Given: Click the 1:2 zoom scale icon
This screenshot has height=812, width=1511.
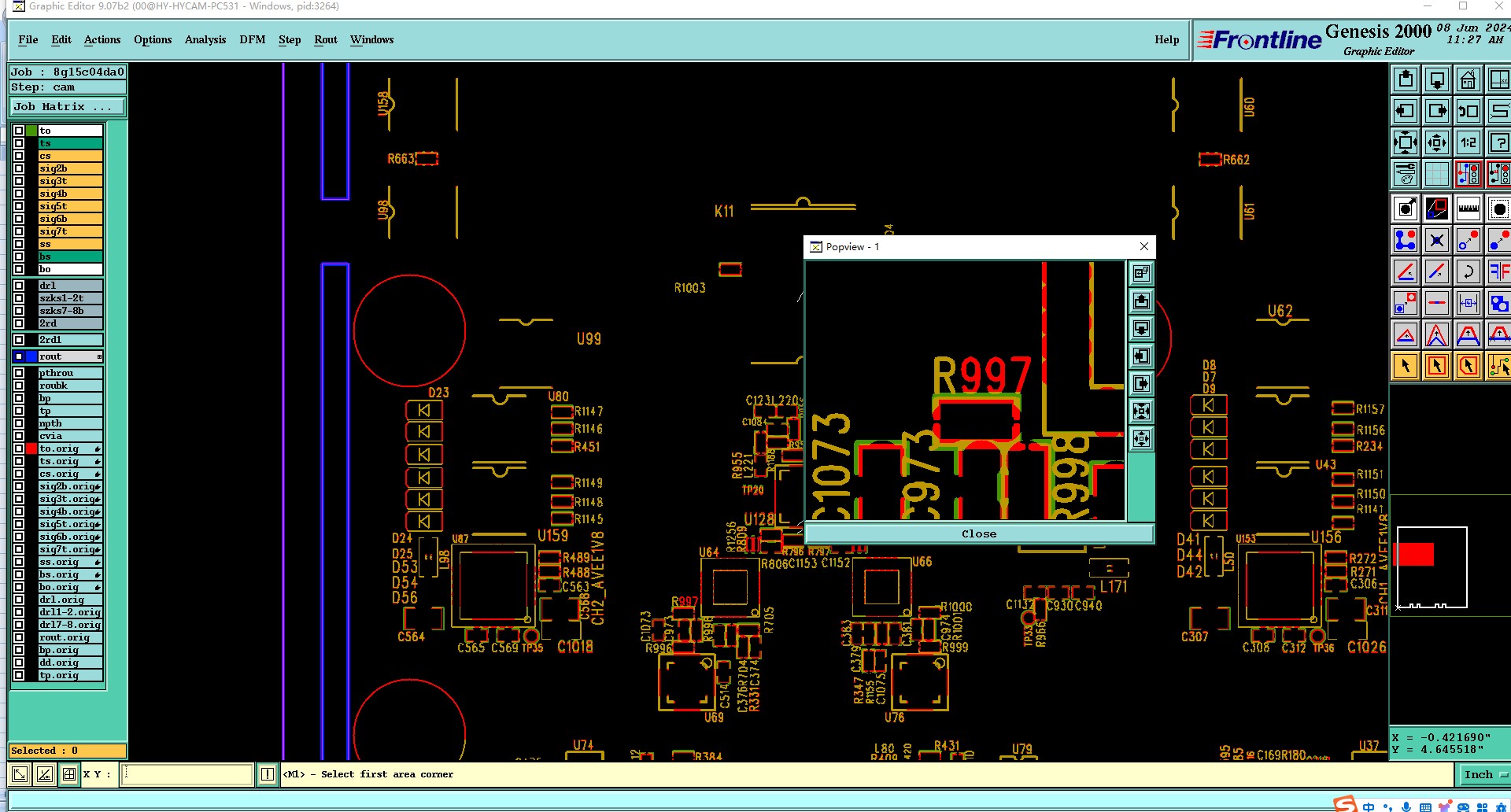Looking at the screenshot, I should click(x=1469, y=142).
